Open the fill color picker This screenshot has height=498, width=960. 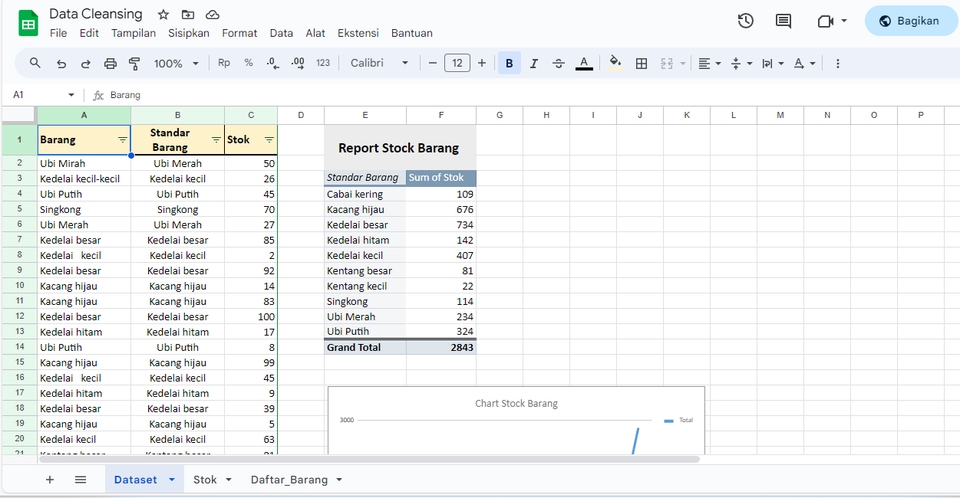615,63
